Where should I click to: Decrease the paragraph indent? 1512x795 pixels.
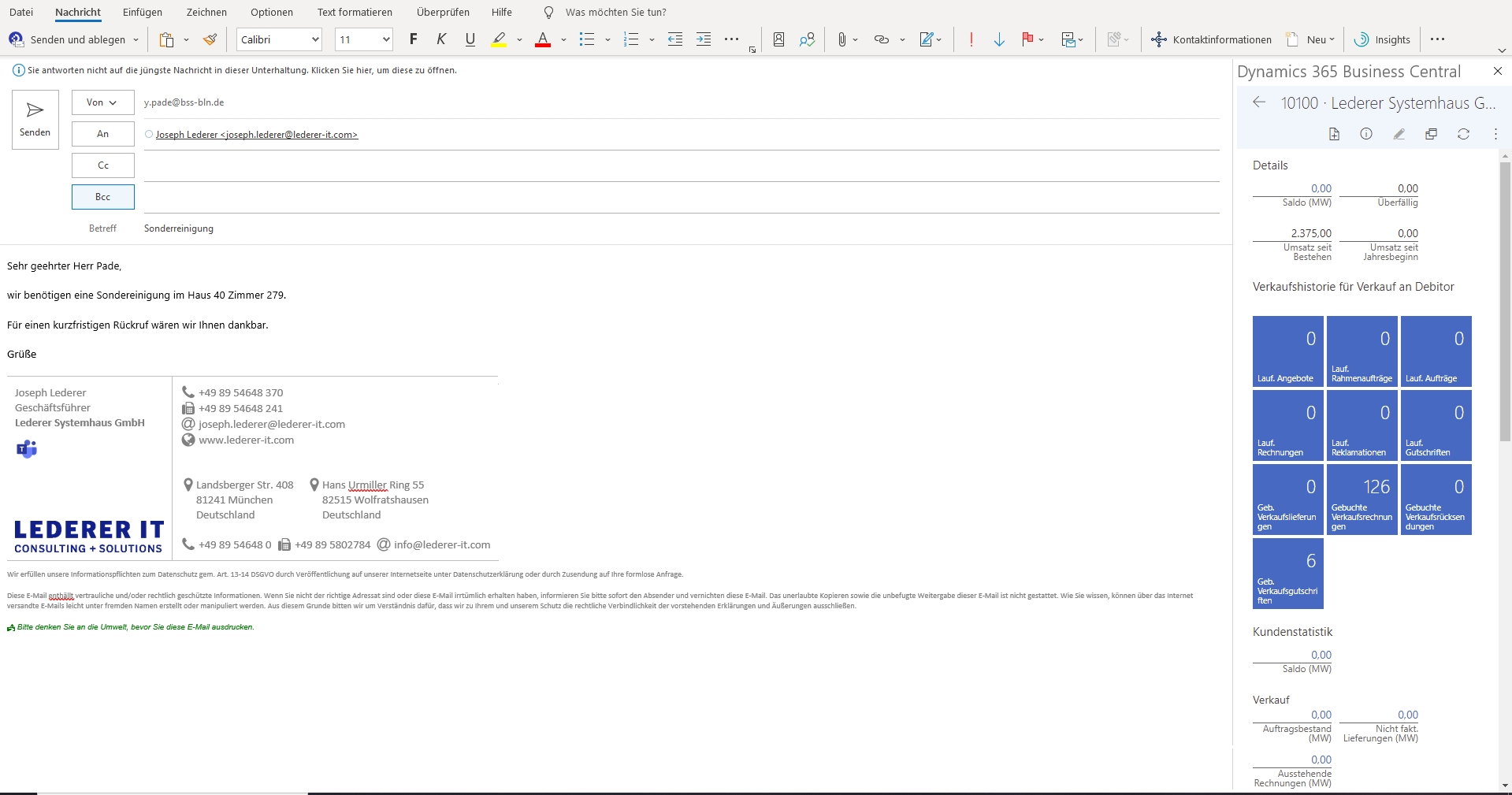[x=675, y=39]
